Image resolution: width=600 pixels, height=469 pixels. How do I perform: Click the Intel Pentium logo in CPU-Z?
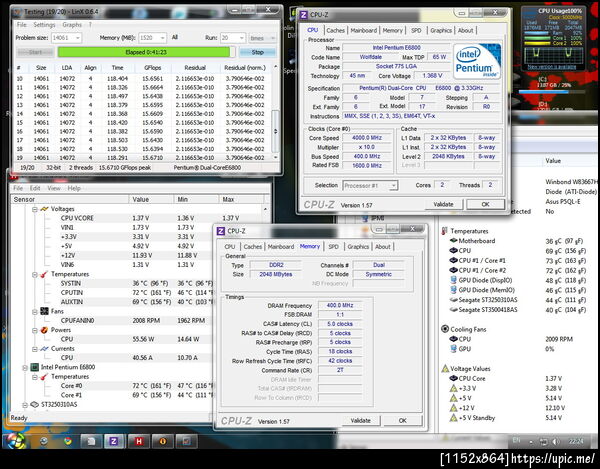[x=477, y=61]
